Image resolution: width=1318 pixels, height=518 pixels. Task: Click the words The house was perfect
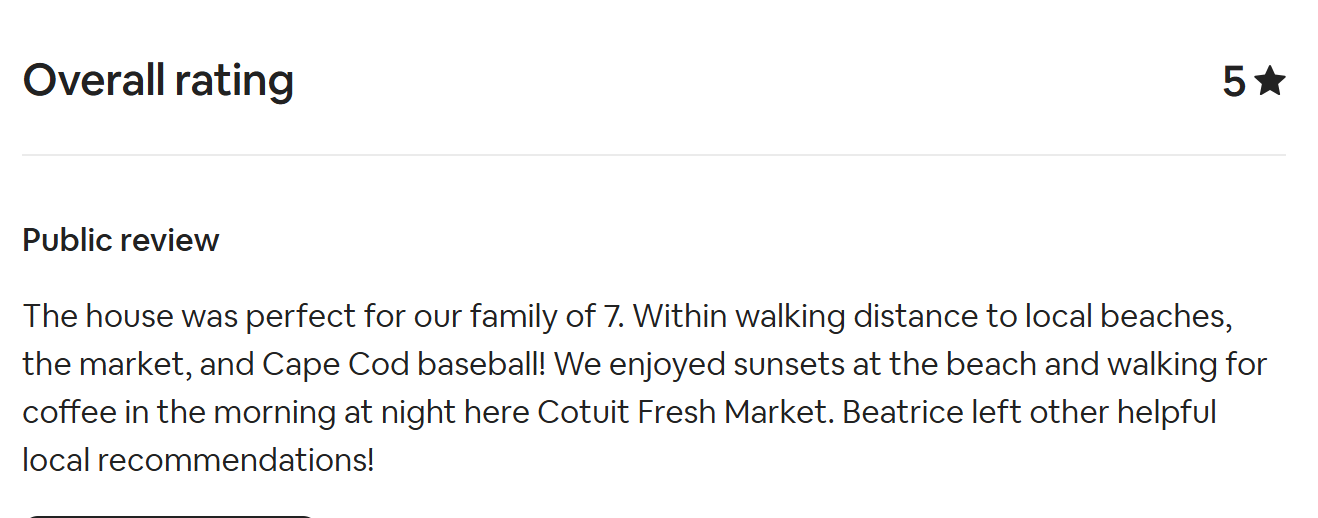click(x=188, y=316)
